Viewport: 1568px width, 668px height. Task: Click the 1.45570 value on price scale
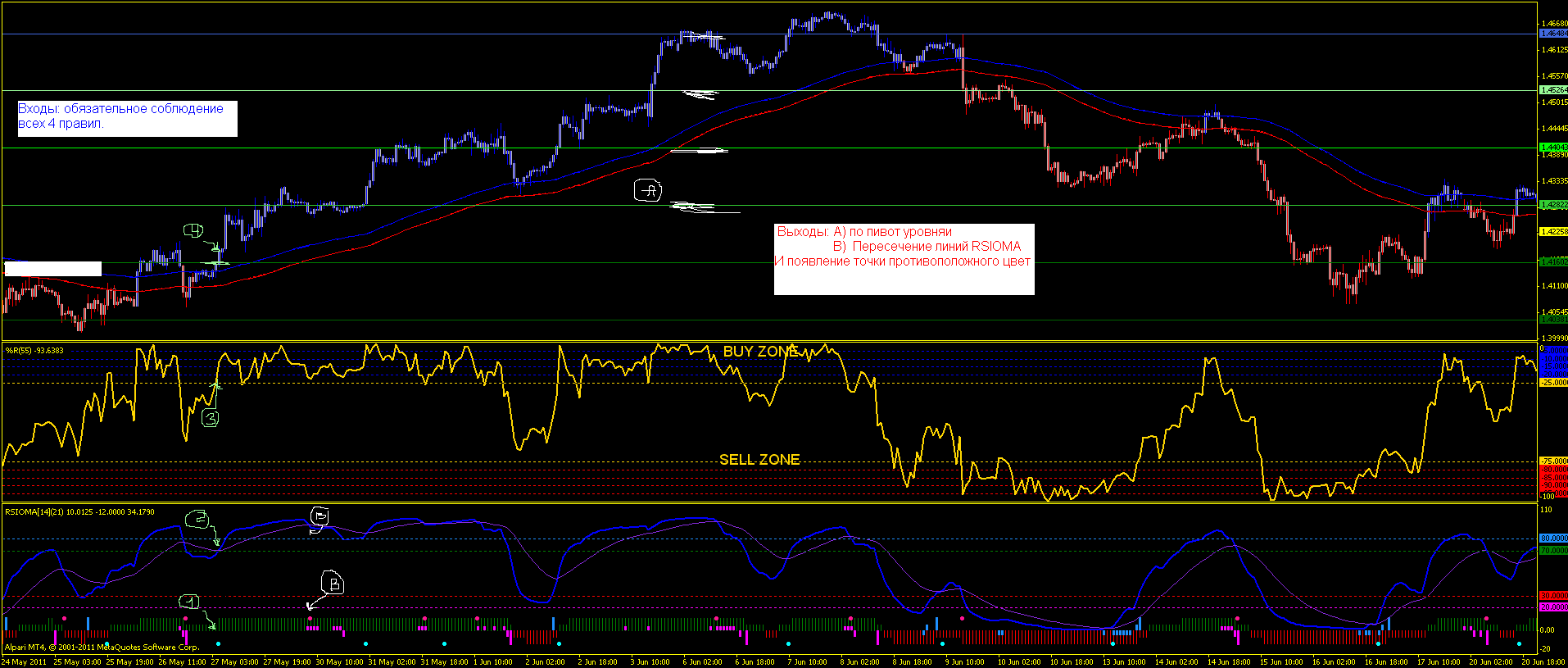(1554, 76)
